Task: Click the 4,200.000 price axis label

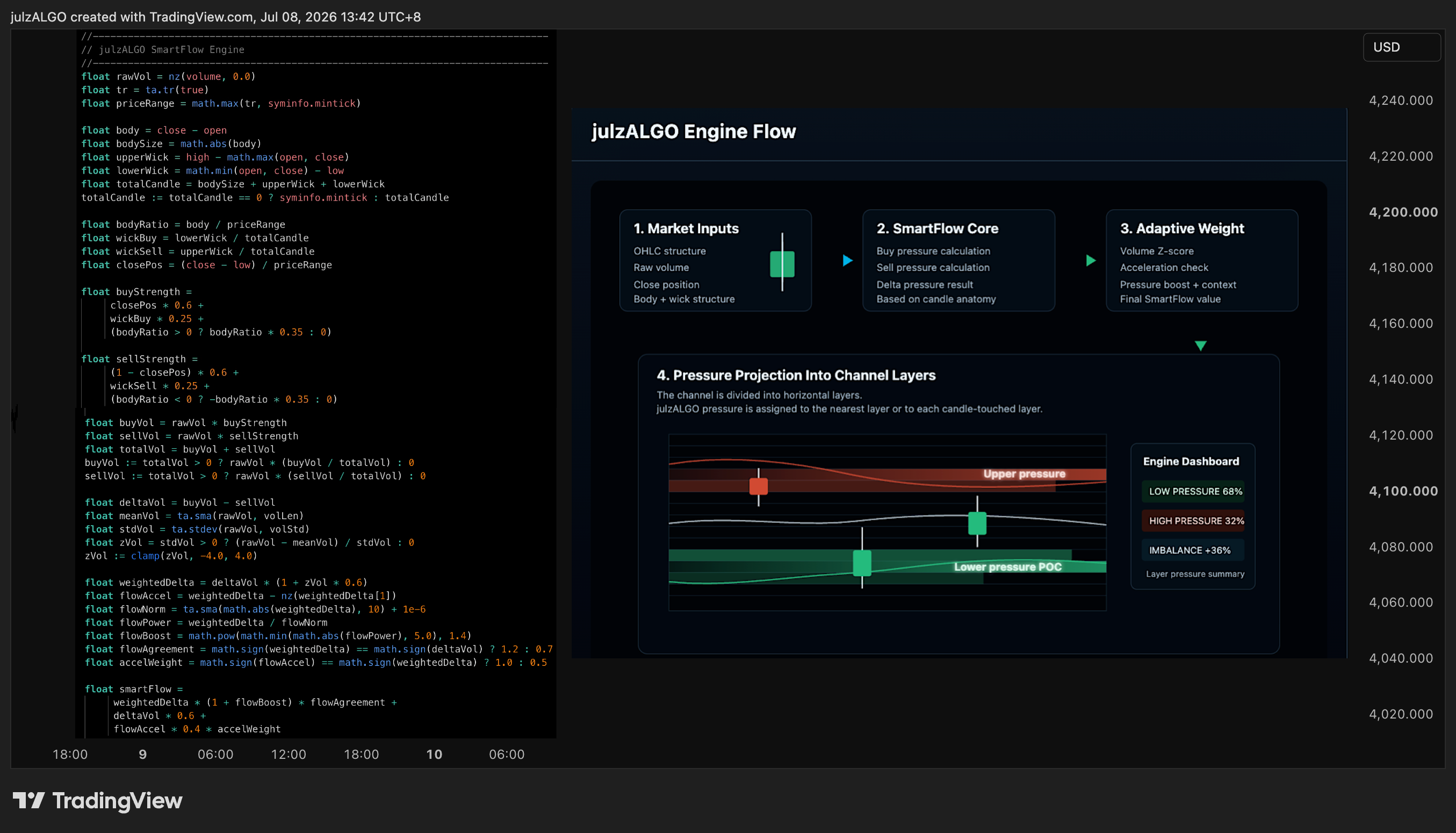Action: [x=1403, y=212]
